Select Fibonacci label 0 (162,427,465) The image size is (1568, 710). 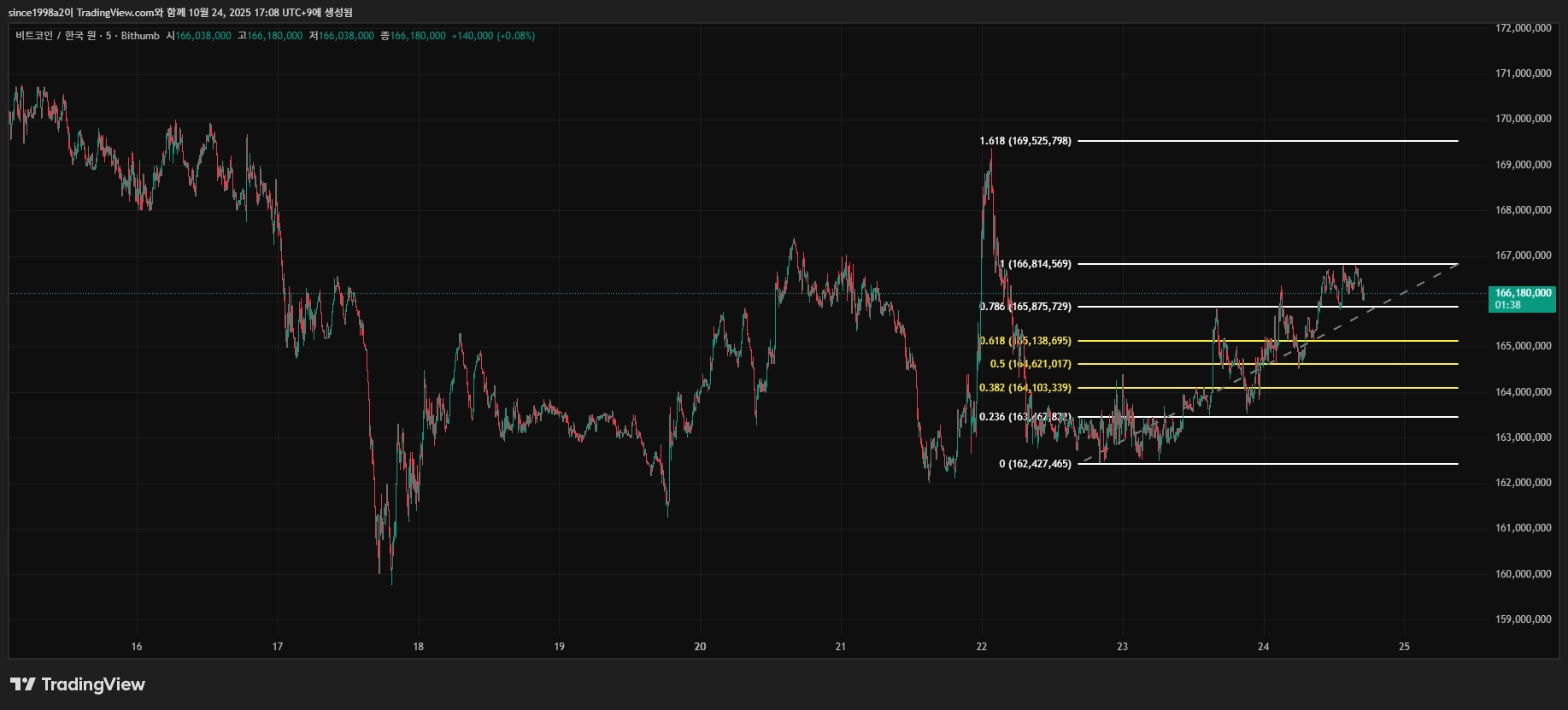[1036, 464]
